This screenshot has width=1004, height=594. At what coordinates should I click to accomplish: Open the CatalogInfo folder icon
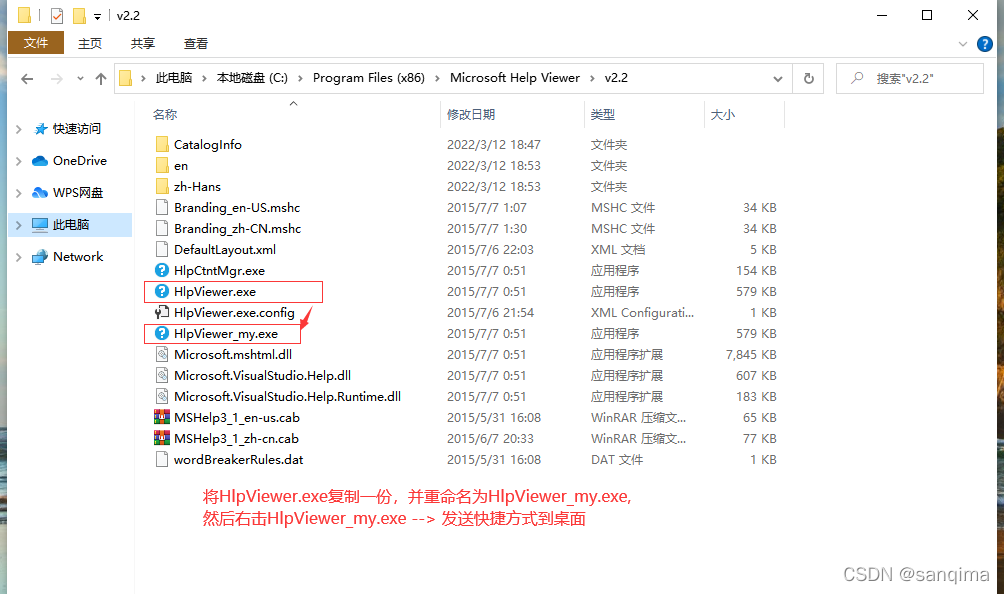pyautogui.click(x=162, y=145)
